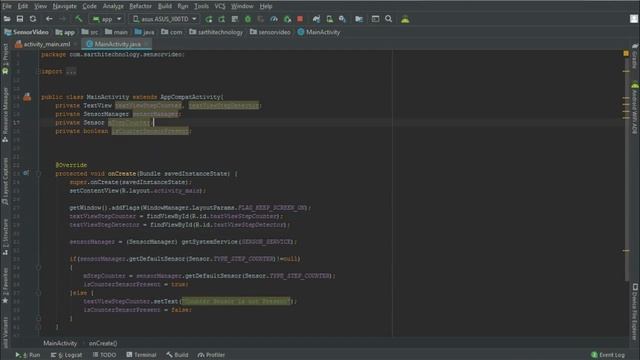Viewport: 640px width, 360px height.
Task: Click the Android robot avatar icon in toolbar
Action: (x=405, y=19)
